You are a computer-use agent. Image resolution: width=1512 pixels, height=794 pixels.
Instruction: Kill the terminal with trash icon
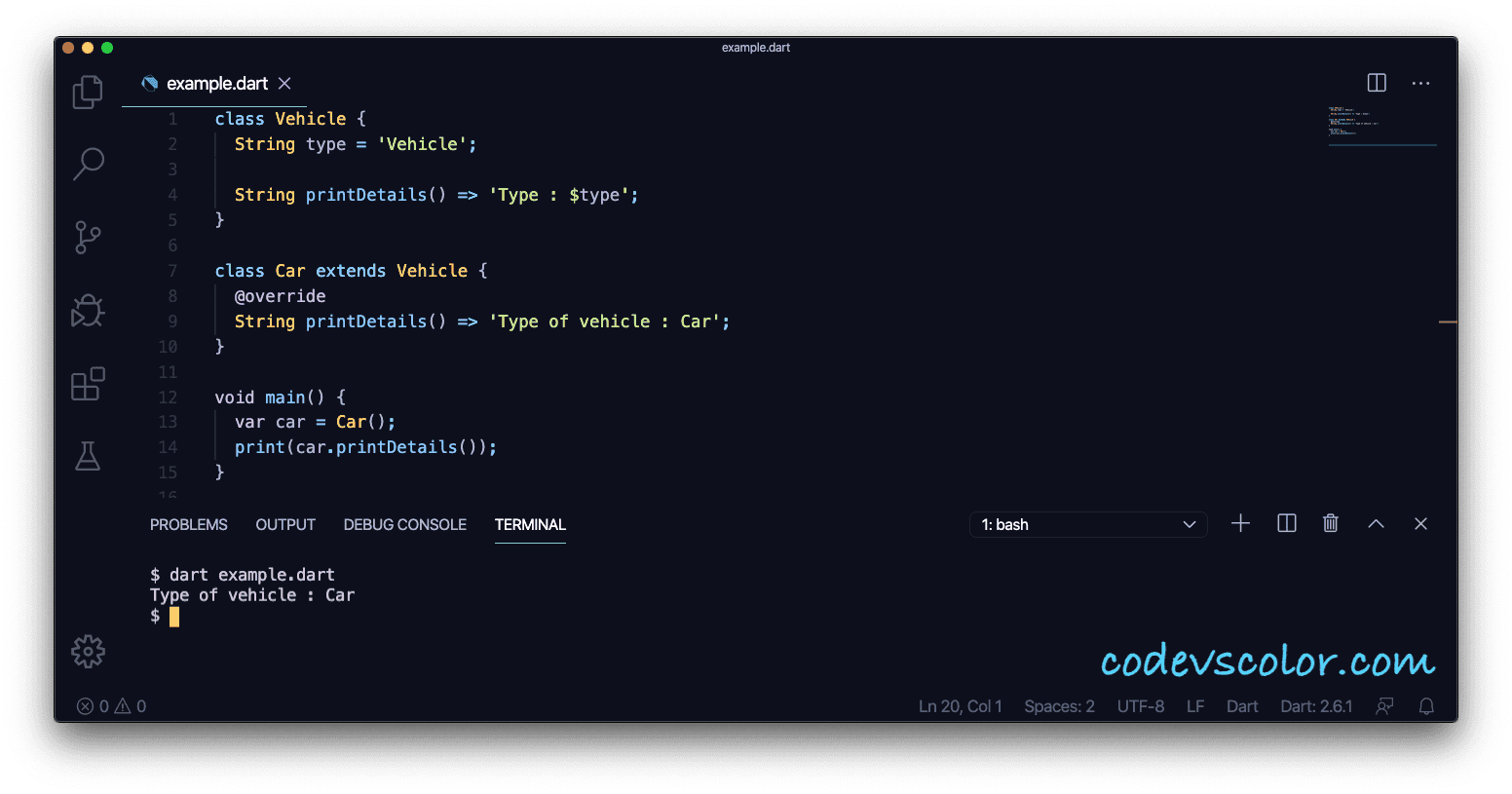pos(1331,523)
